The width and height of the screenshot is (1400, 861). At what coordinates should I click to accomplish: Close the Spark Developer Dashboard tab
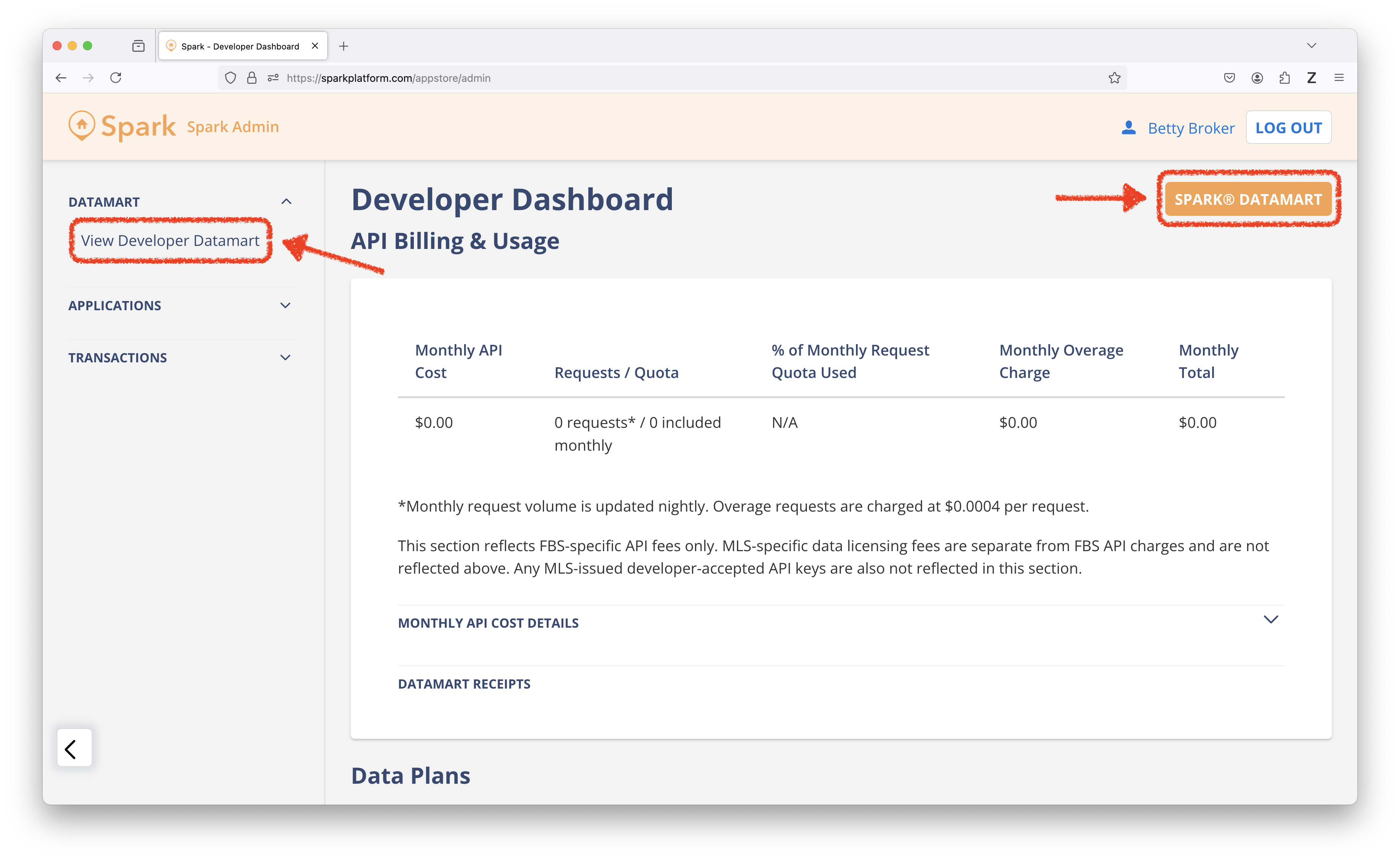coord(315,46)
